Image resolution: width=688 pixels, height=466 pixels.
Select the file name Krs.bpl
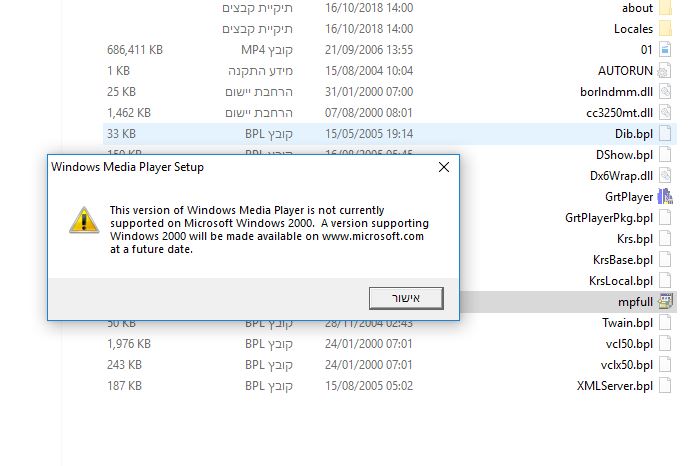click(x=635, y=239)
